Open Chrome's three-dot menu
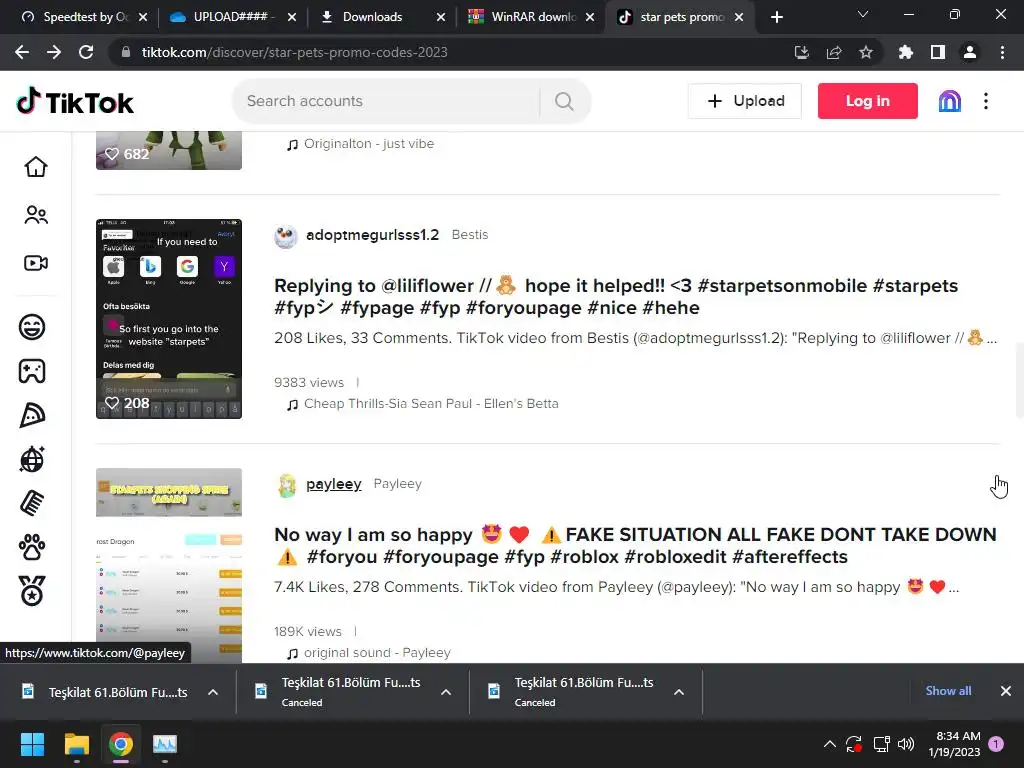1024x768 pixels. (x=1002, y=52)
